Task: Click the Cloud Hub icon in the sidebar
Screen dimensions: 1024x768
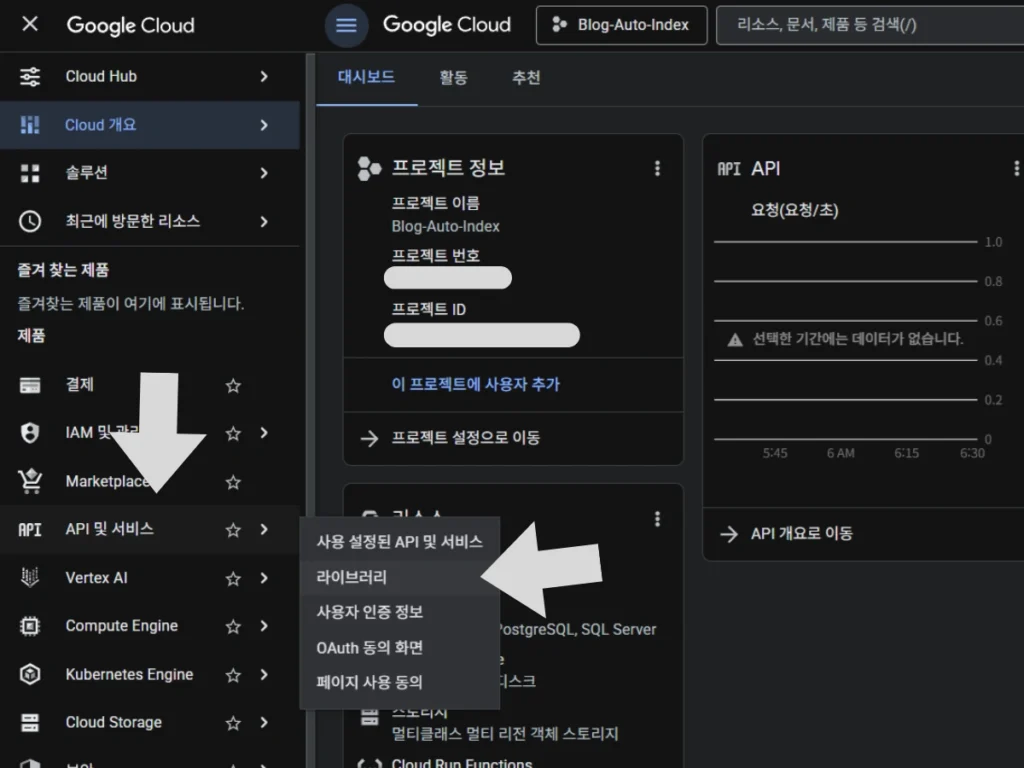Action: [x=30, y=76]
